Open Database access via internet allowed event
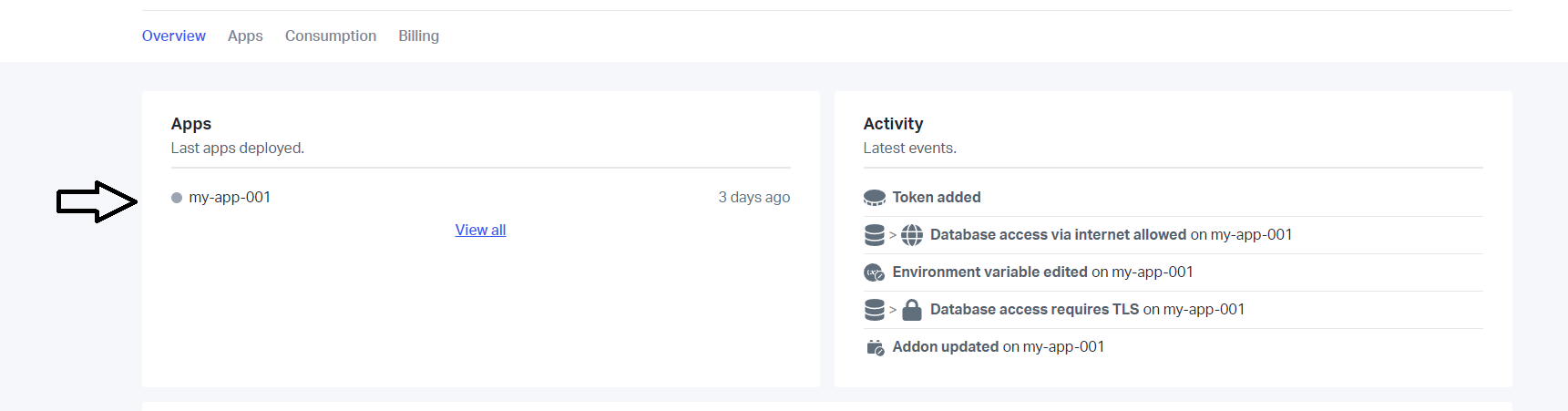 1111,234
